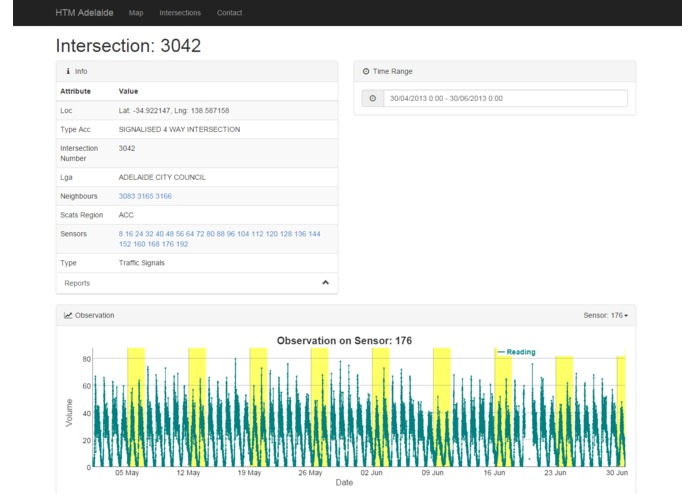The image size is (695, 494).
Task: Select sensor 8 link
Action: click(x=121, y=234)
